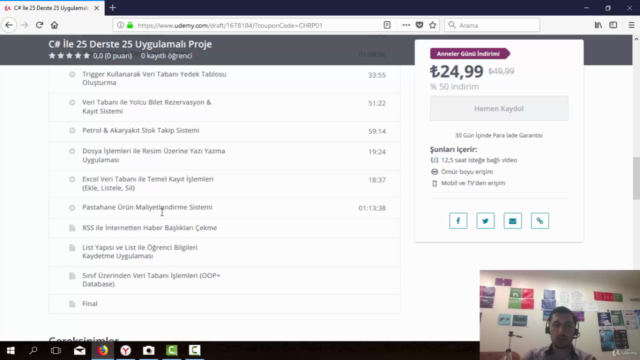Click document icon beside RSS ile İnternetten
The height and width of the screenshot is (360, 640).
(x=72, y=228)
